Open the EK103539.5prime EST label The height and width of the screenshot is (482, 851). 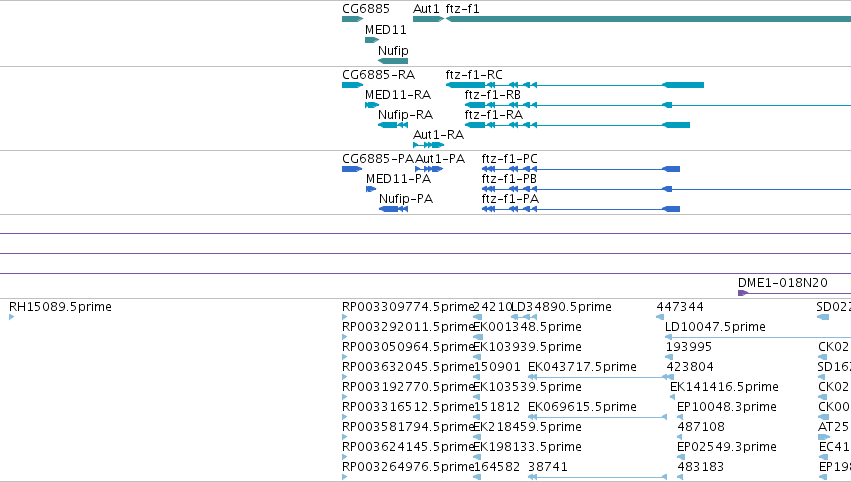(528, 387)
